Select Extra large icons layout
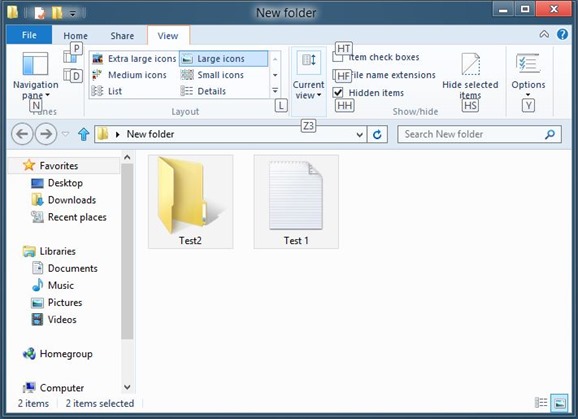 [x=134, y=59]
